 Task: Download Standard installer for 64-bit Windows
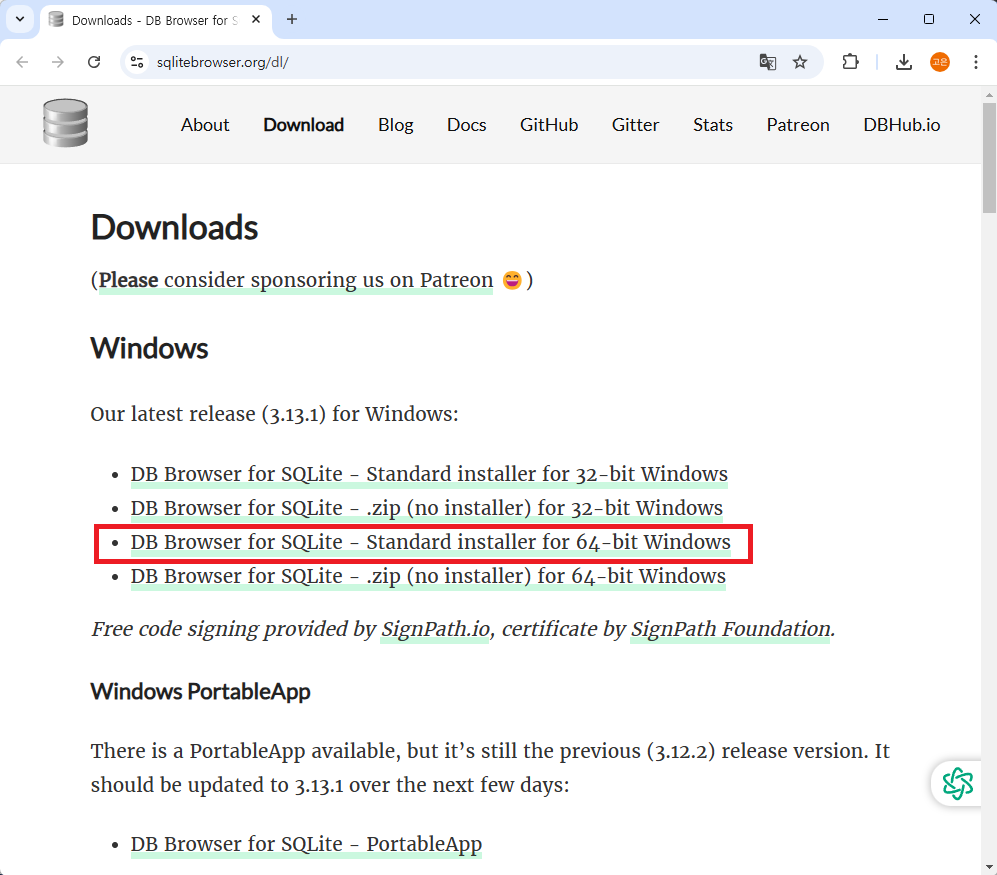430,542
